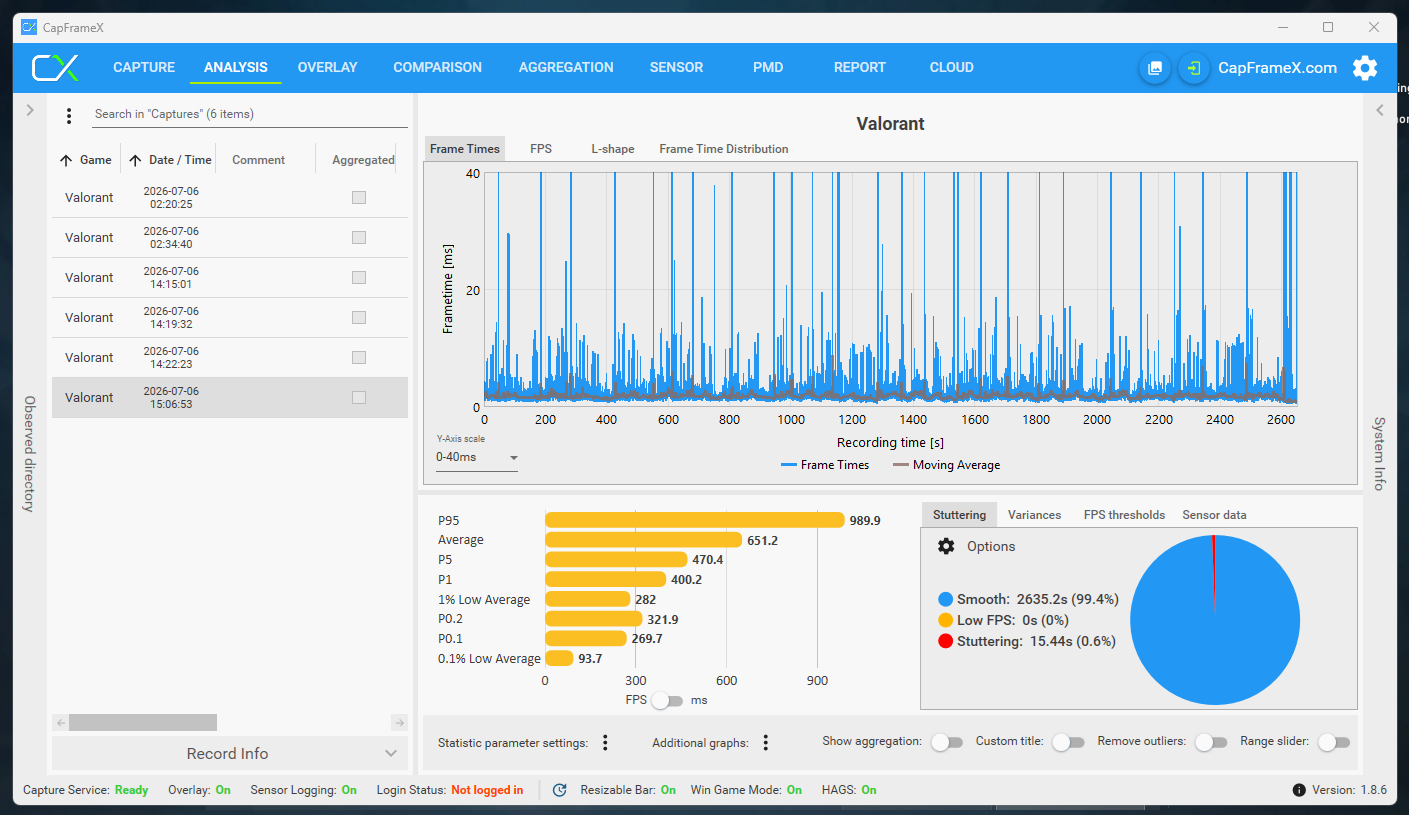Image resolution: width=1409 pixels, height=815 pixels.
Task: Open the stuttering Options gear
Action: [946, 546]
